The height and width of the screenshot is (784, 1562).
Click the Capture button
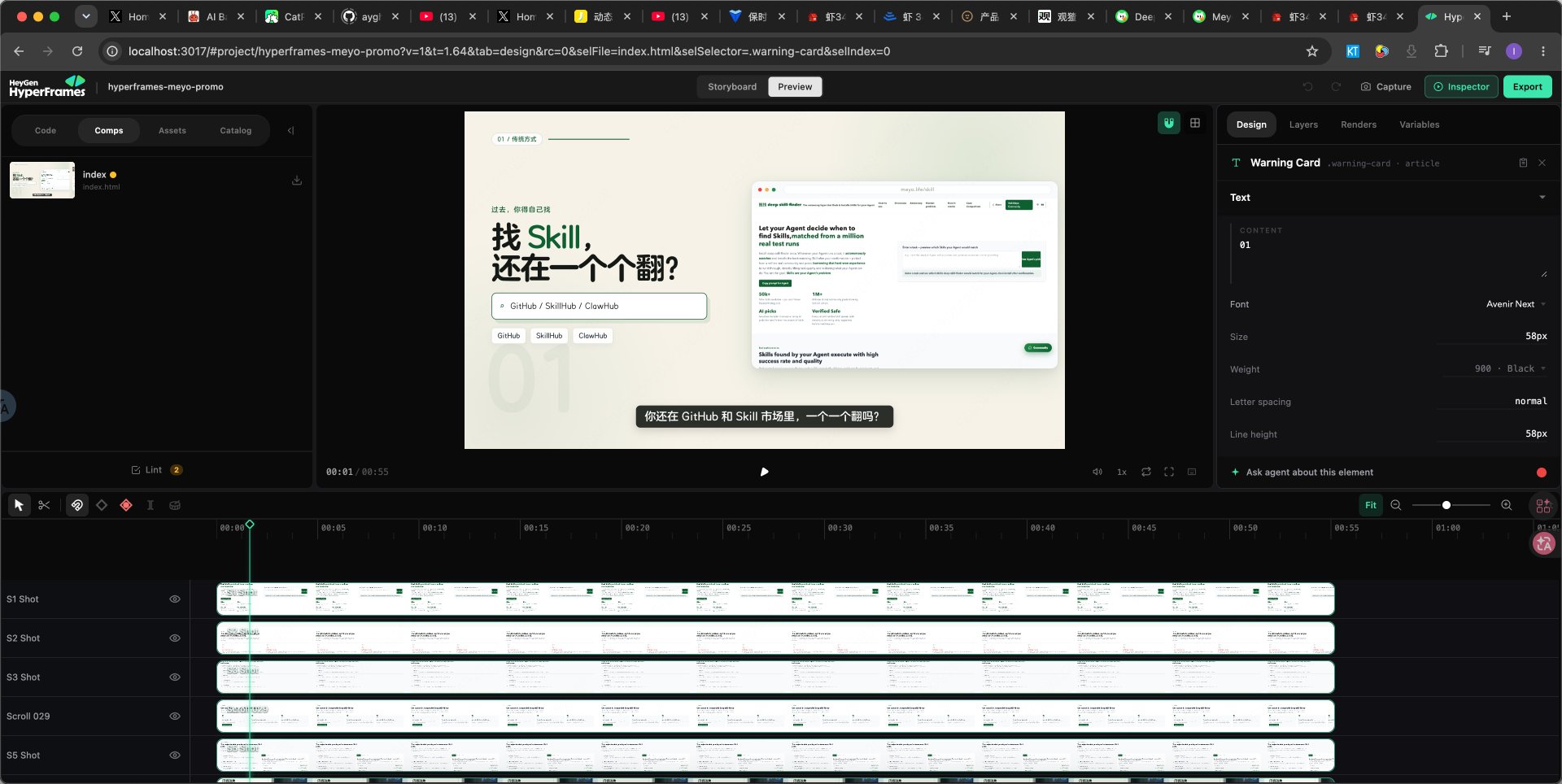[1386, 87]
